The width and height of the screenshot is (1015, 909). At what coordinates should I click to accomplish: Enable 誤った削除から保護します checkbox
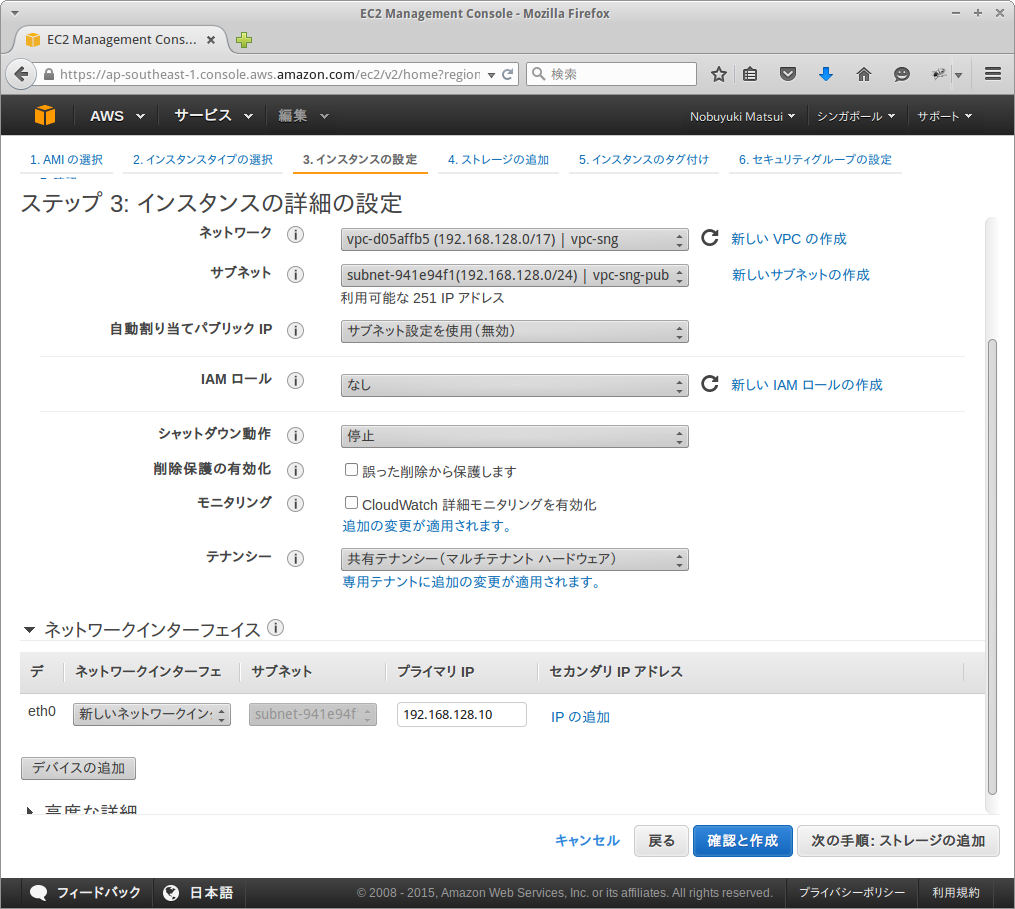pyautogui.click(x=351, y=469)
